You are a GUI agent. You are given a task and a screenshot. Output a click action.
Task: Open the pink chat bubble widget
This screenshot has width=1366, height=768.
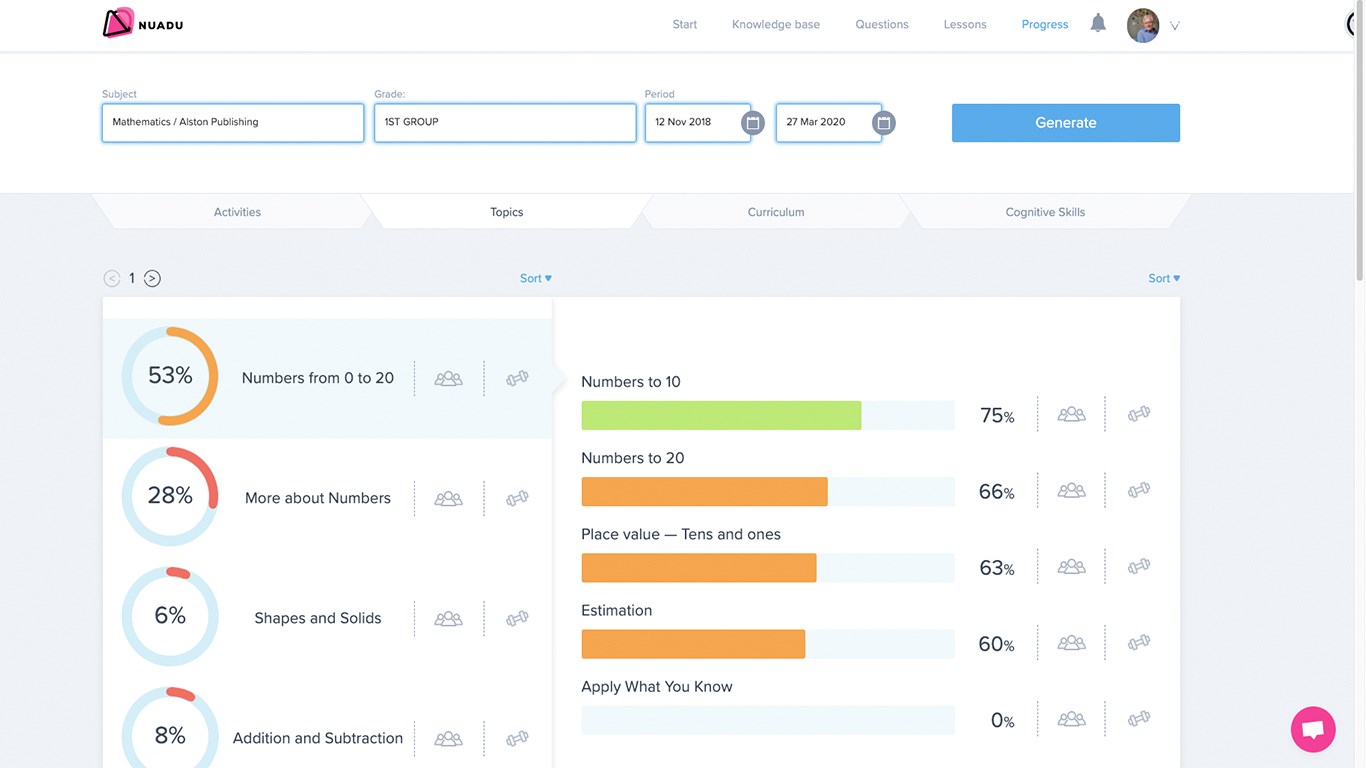tap(1313, 729)
